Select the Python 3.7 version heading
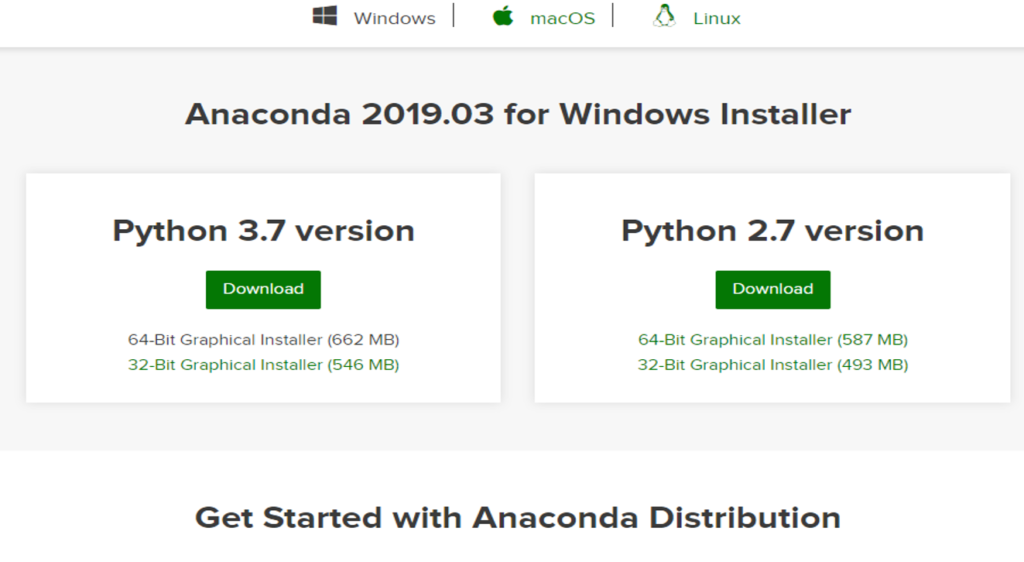 pyautogui.click(x=263, y=230)
